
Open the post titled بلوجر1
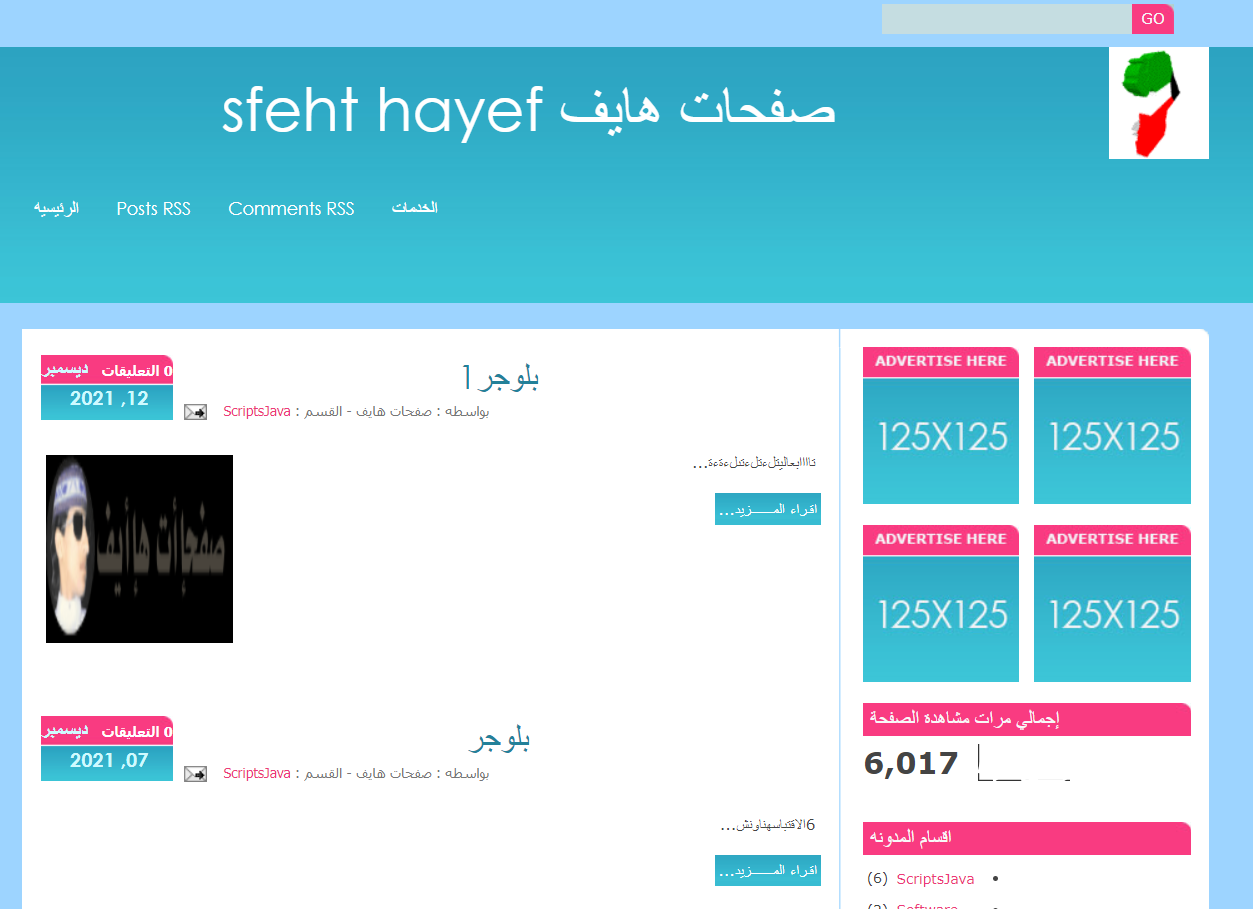click(501, 377)
